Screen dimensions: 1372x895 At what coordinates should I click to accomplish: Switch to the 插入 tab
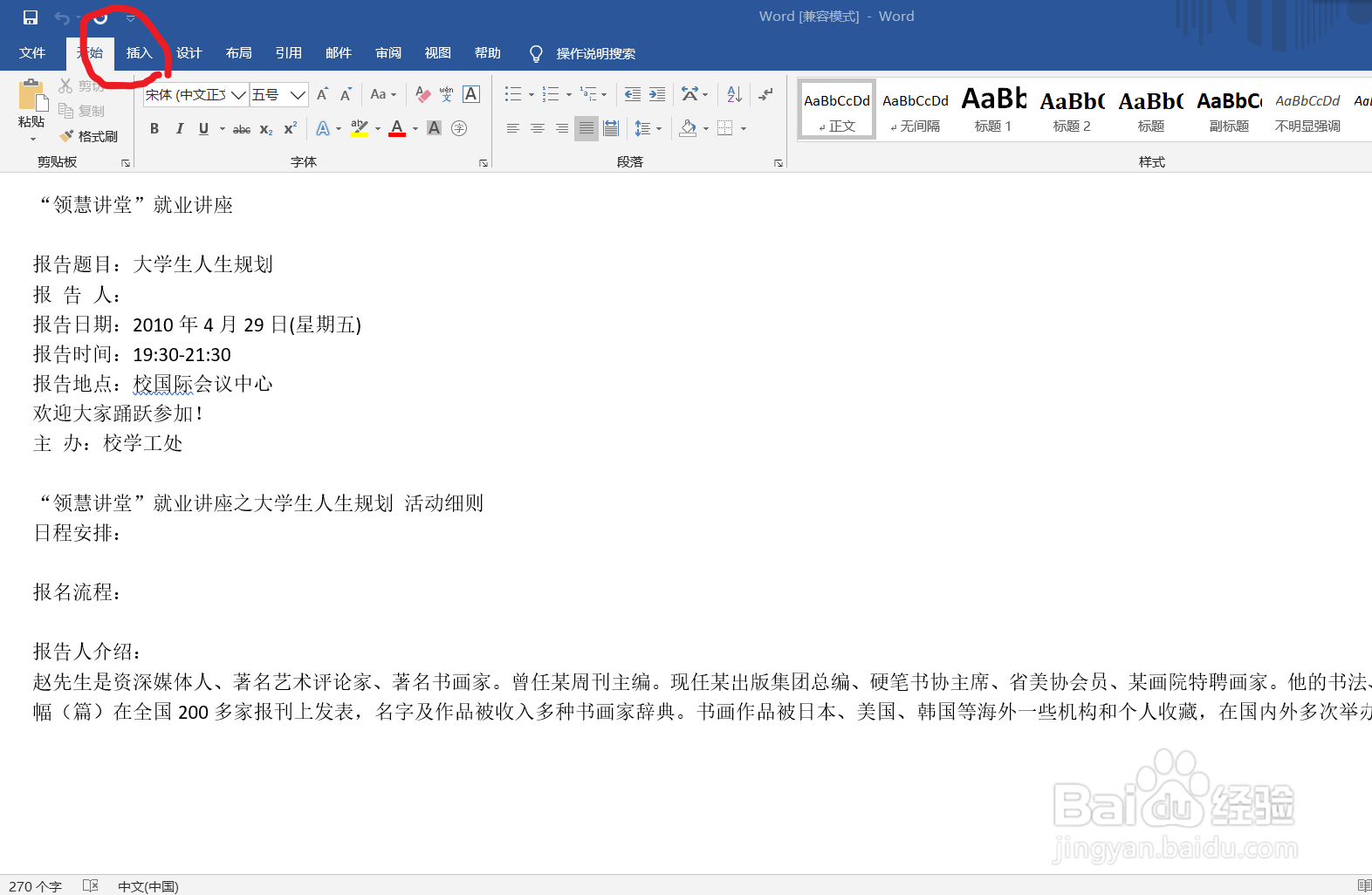tap(139, 53)
